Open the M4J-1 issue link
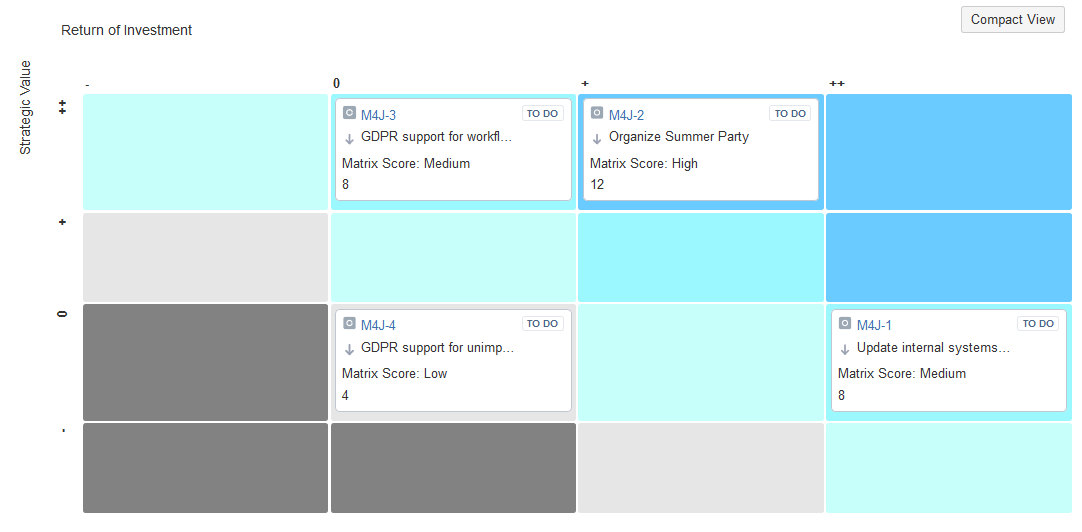Viewport: 1082px width, 532px height. [874, 325]
